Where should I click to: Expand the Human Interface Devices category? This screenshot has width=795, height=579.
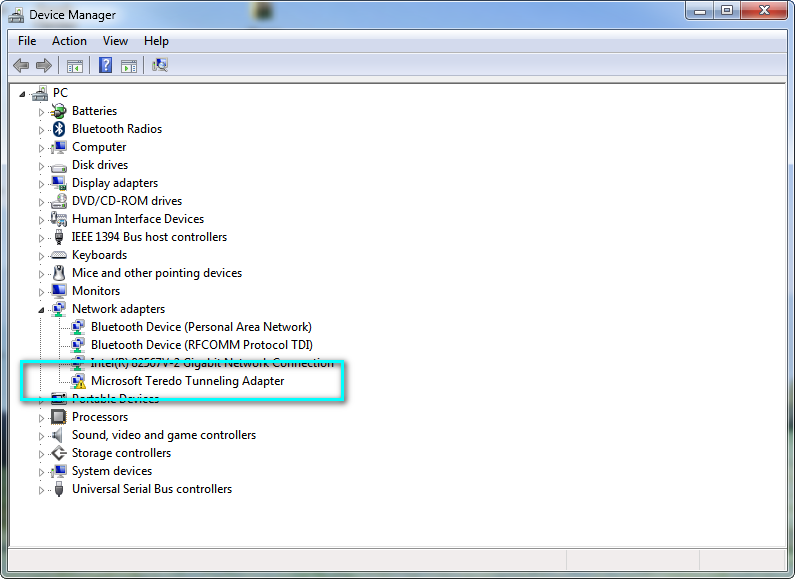pyautogui.click(x=41, y=220)
